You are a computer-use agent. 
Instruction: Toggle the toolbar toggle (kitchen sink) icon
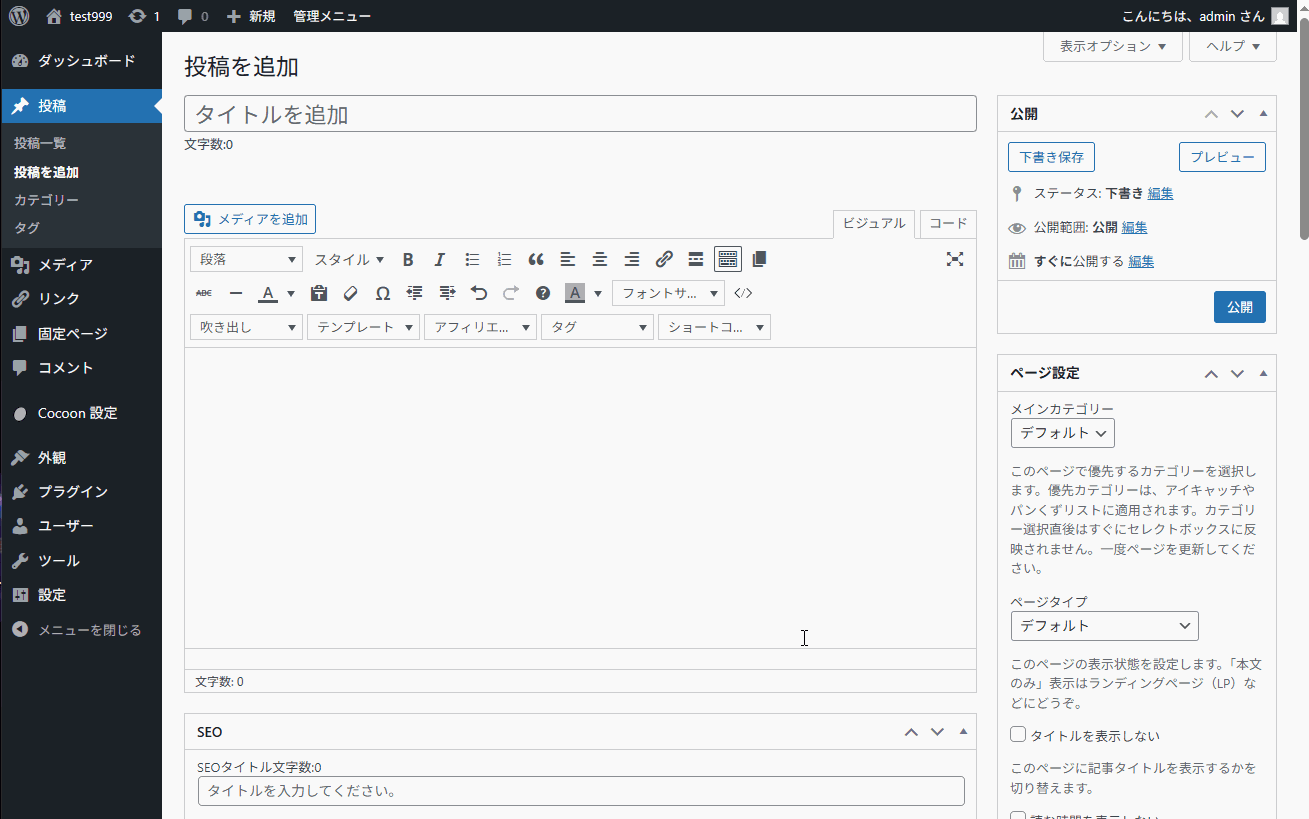[728, 259]
